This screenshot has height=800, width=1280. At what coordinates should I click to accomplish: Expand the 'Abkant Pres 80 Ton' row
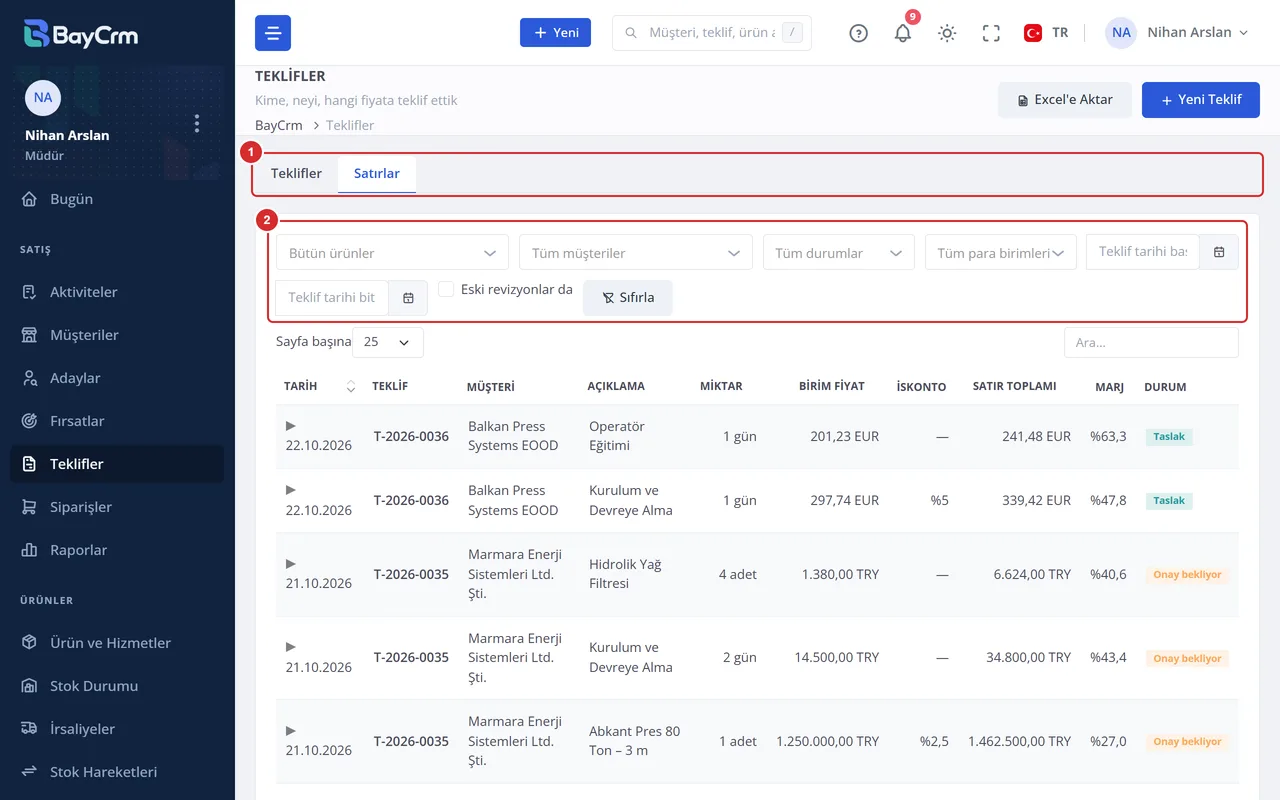click(291, 731)
